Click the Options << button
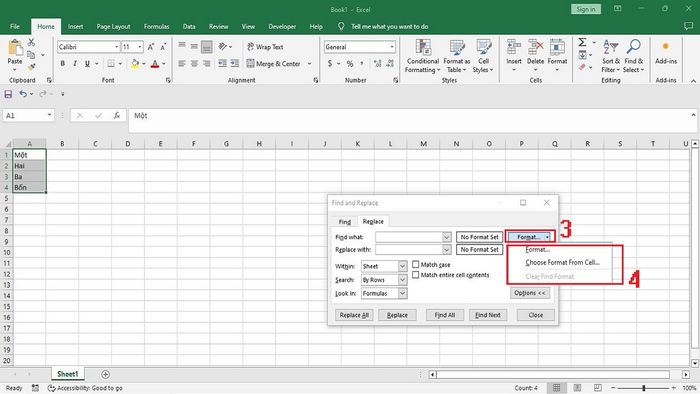The height and width of the screenshot is (394, 700). tap(530, 293)
